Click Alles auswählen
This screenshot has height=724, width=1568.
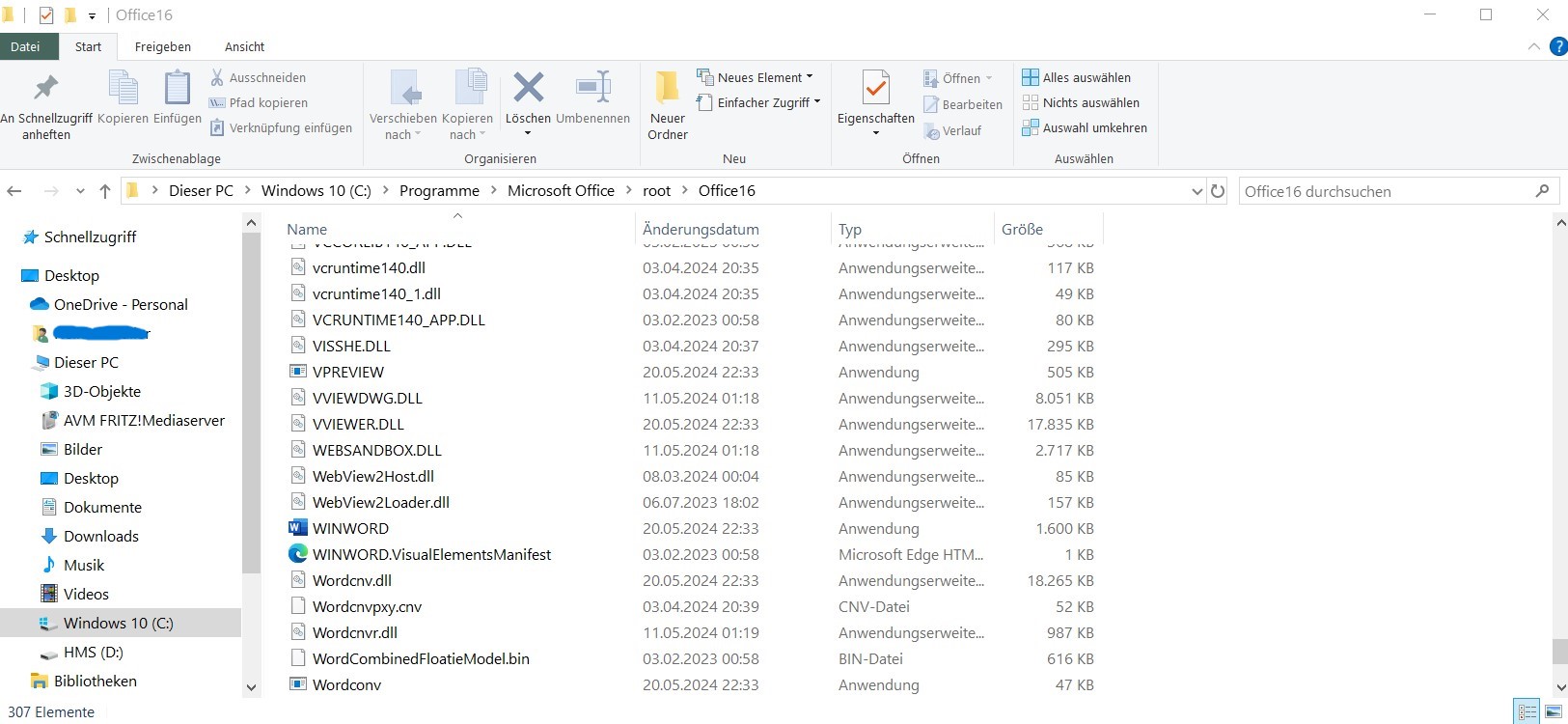coord(1076,77)
